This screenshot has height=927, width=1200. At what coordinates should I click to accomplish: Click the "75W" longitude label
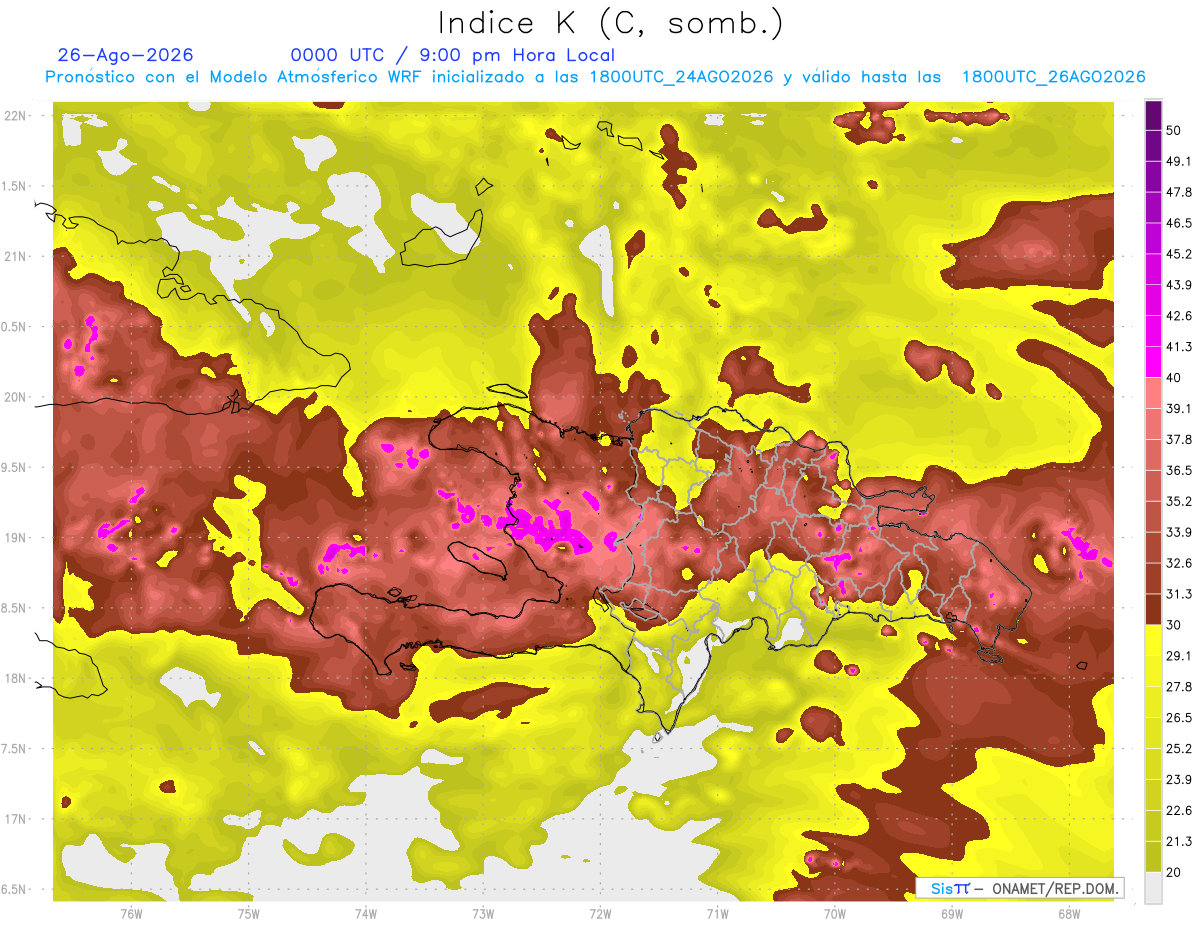tap(248, 914)
